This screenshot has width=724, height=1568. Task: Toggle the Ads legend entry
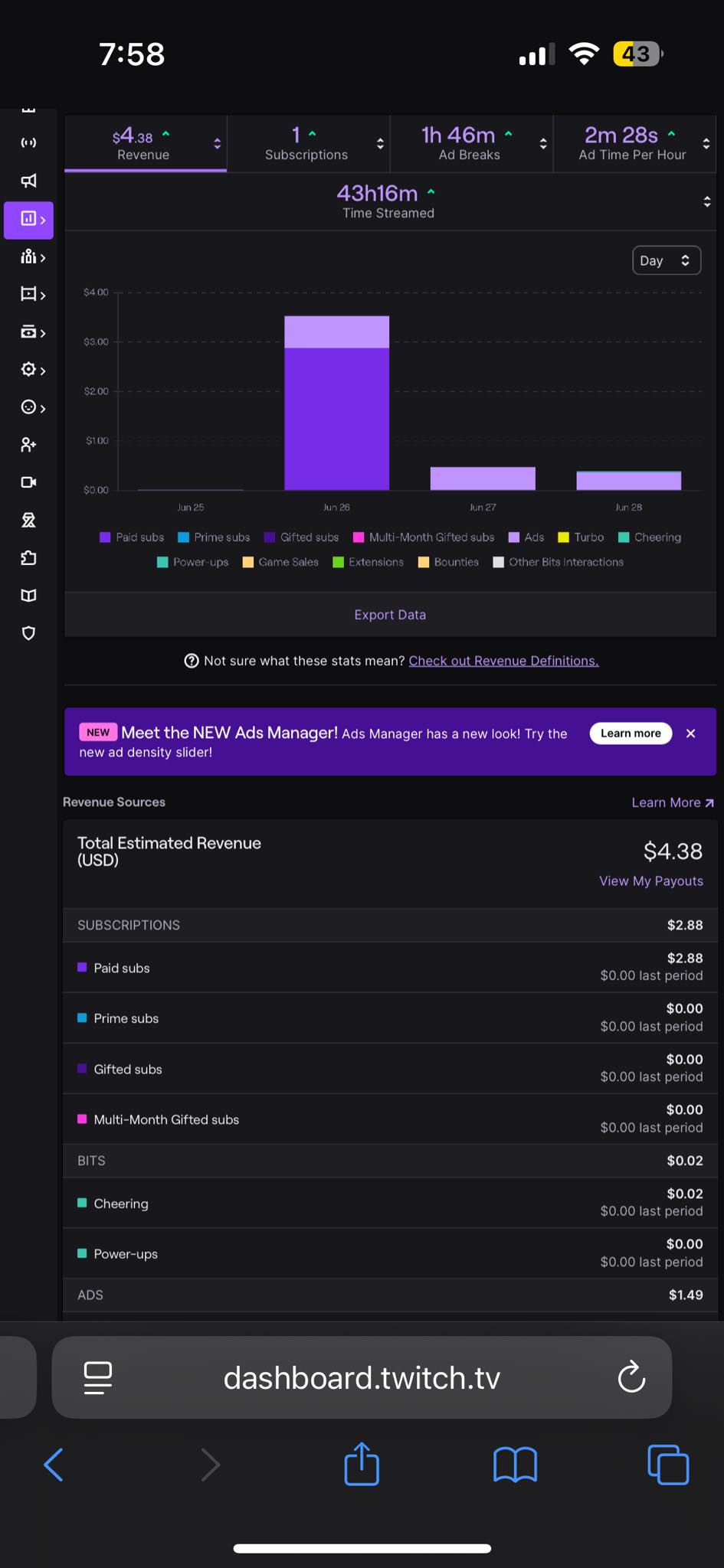click(x=526, y=537)
